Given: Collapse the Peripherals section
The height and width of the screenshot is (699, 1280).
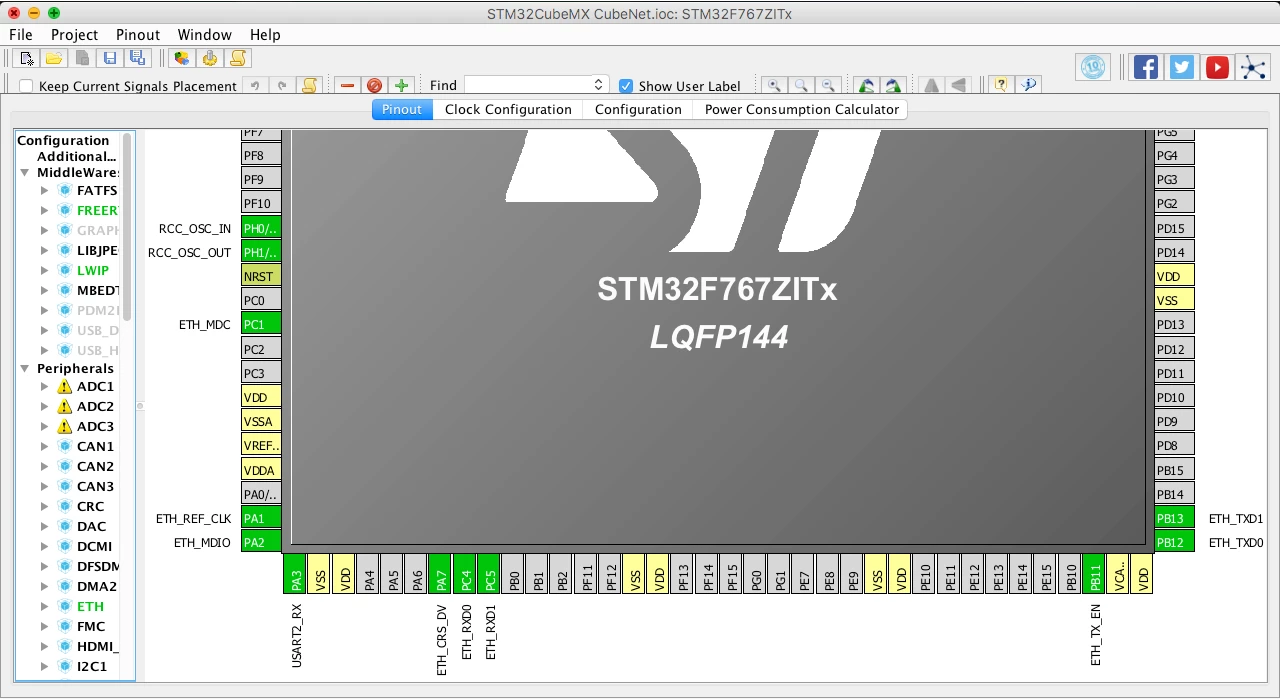Looking at the screenshot, I should click(x=25, y=368).
